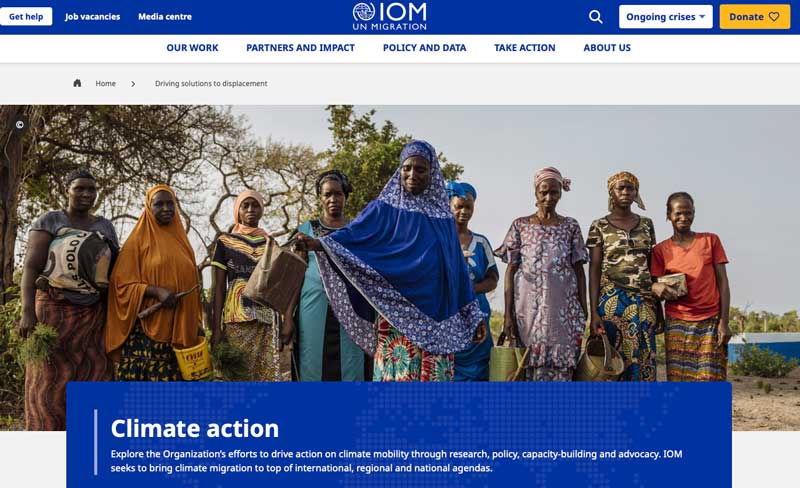Open PARTNERS AND IMPACT menu
Image resolution: width=800 pixels, height=488 pixels.
click(x=301, y=48)
